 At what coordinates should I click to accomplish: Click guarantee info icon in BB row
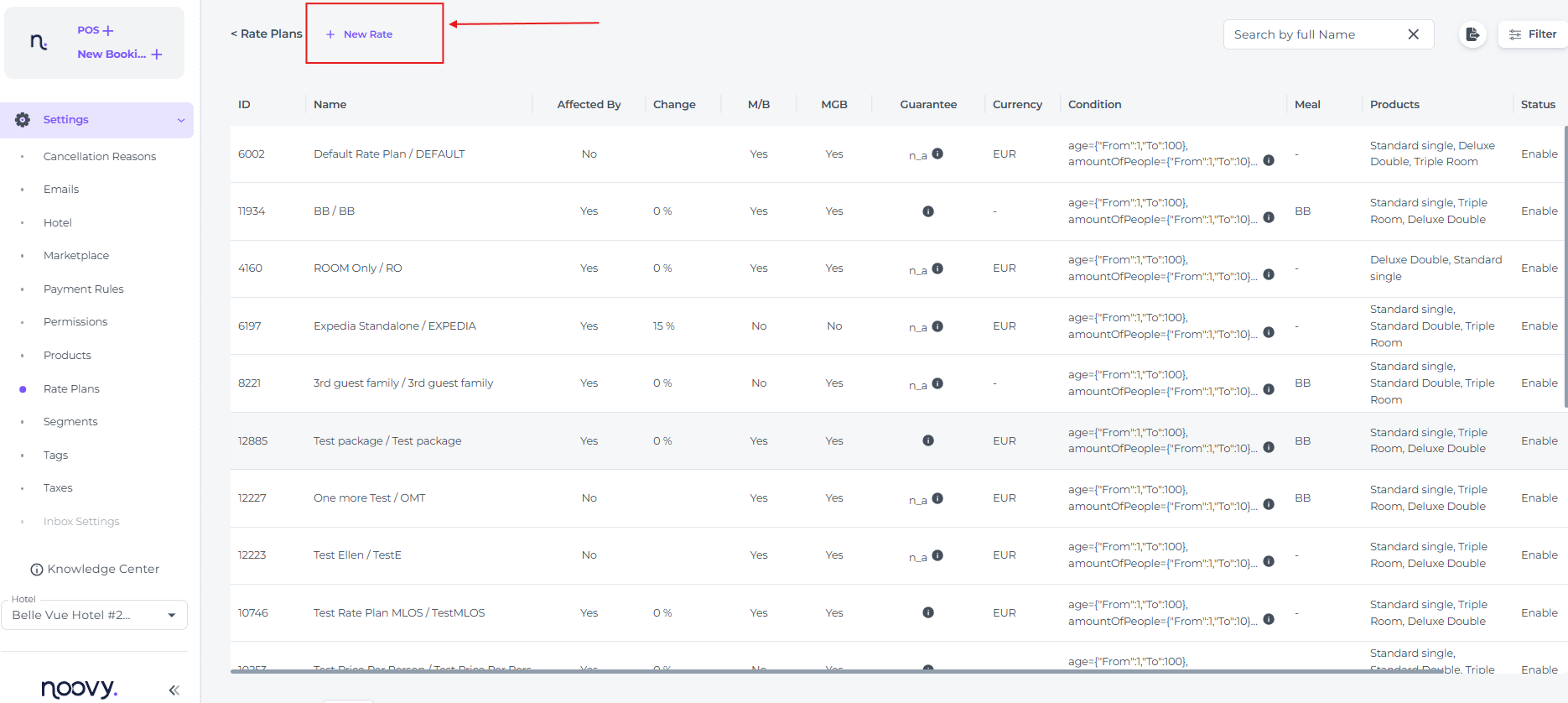pyautogui.click(x=928, y=211)
